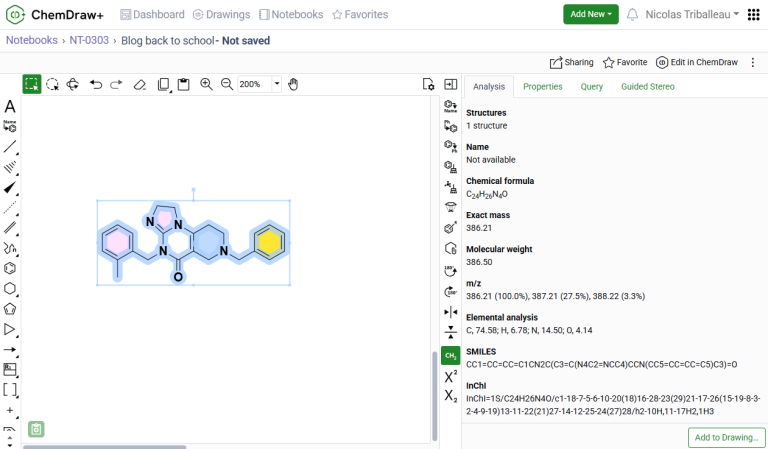
Task: Open the Guided Stereo tab
Action: 647,87
